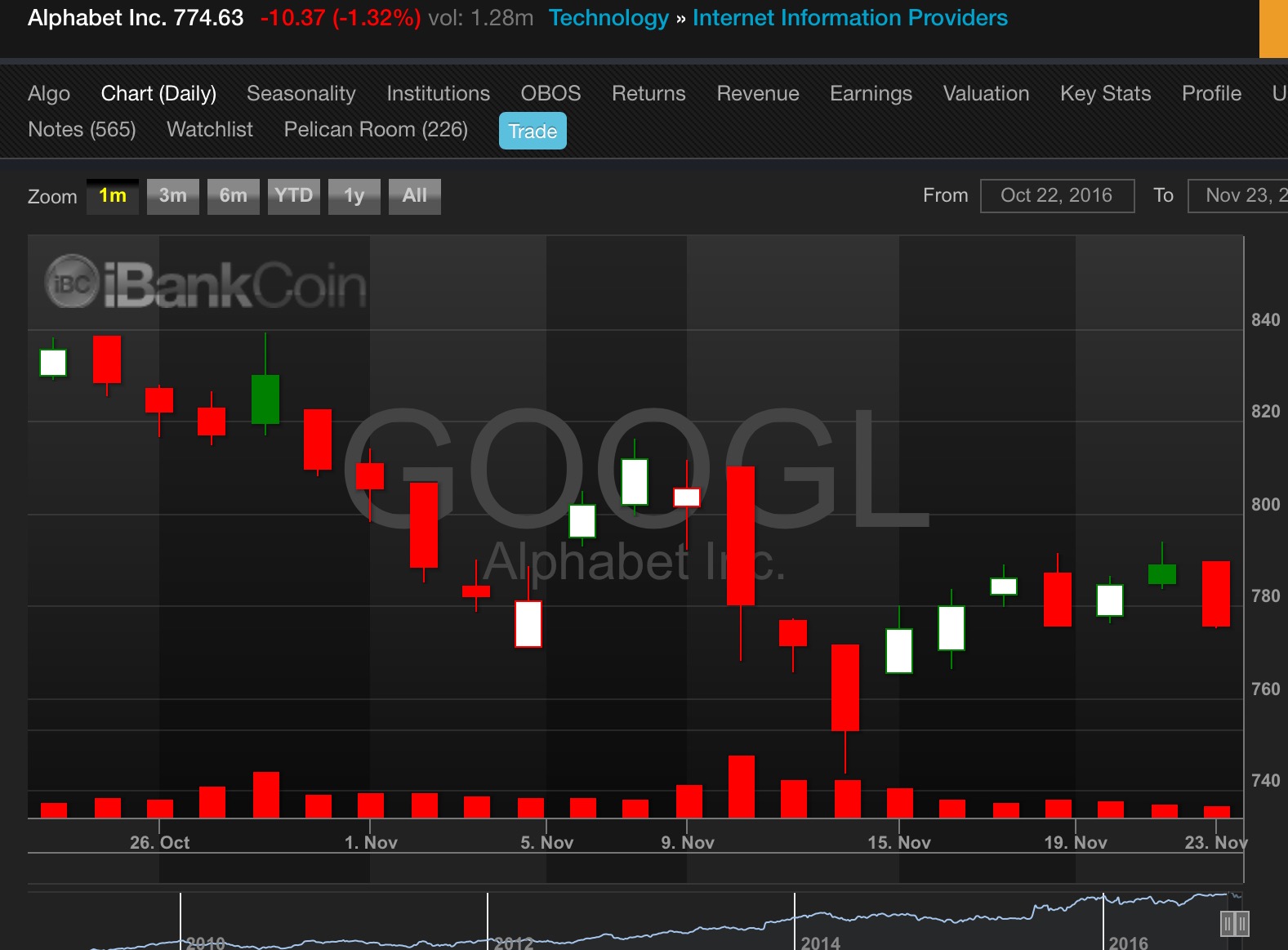Follow the Internet Information Providers link
The width and height of the screenshot is (1288, 950).
pos(850,18)
